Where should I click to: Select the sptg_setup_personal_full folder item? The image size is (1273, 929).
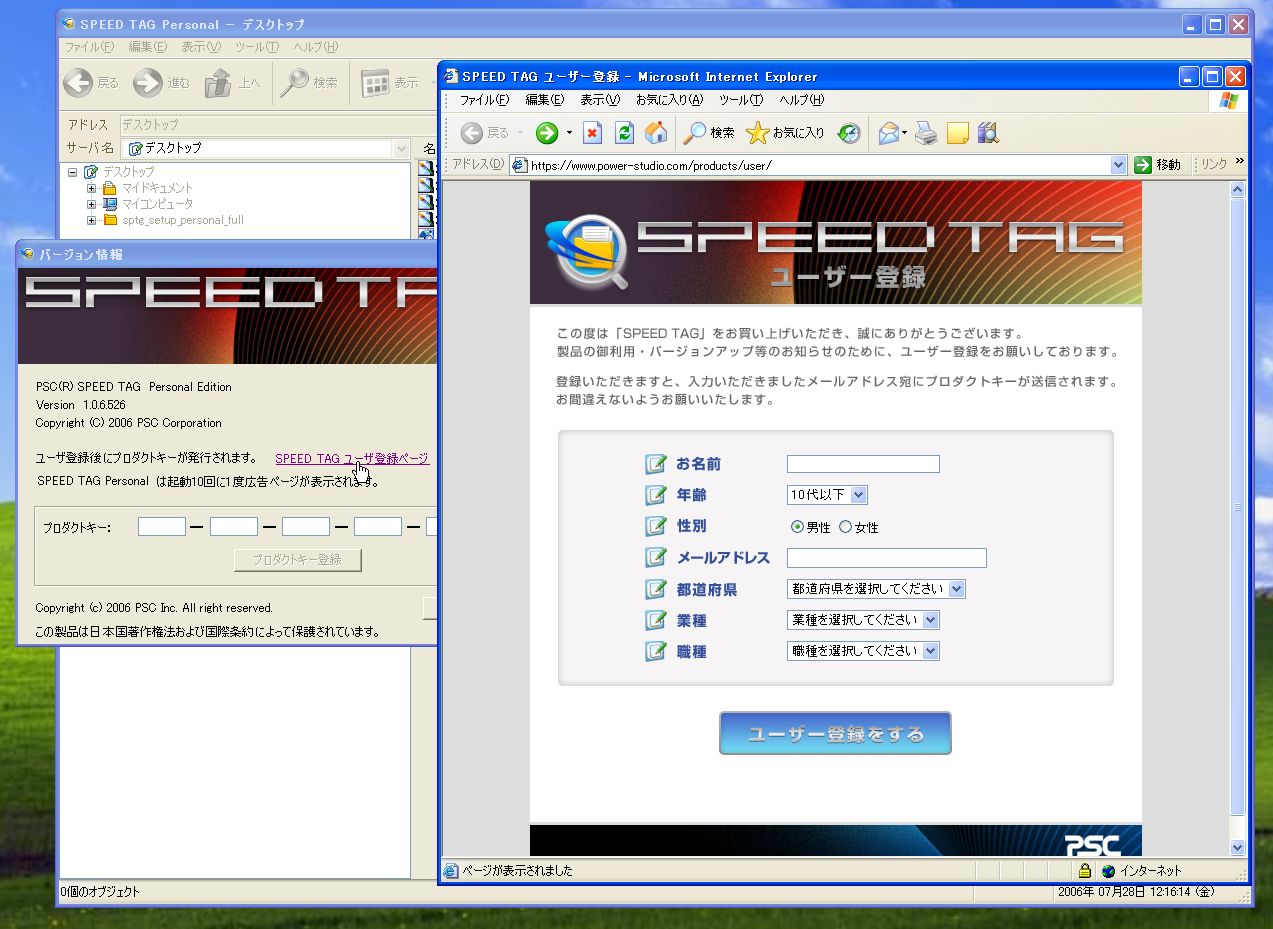click(x=182, y=220)
